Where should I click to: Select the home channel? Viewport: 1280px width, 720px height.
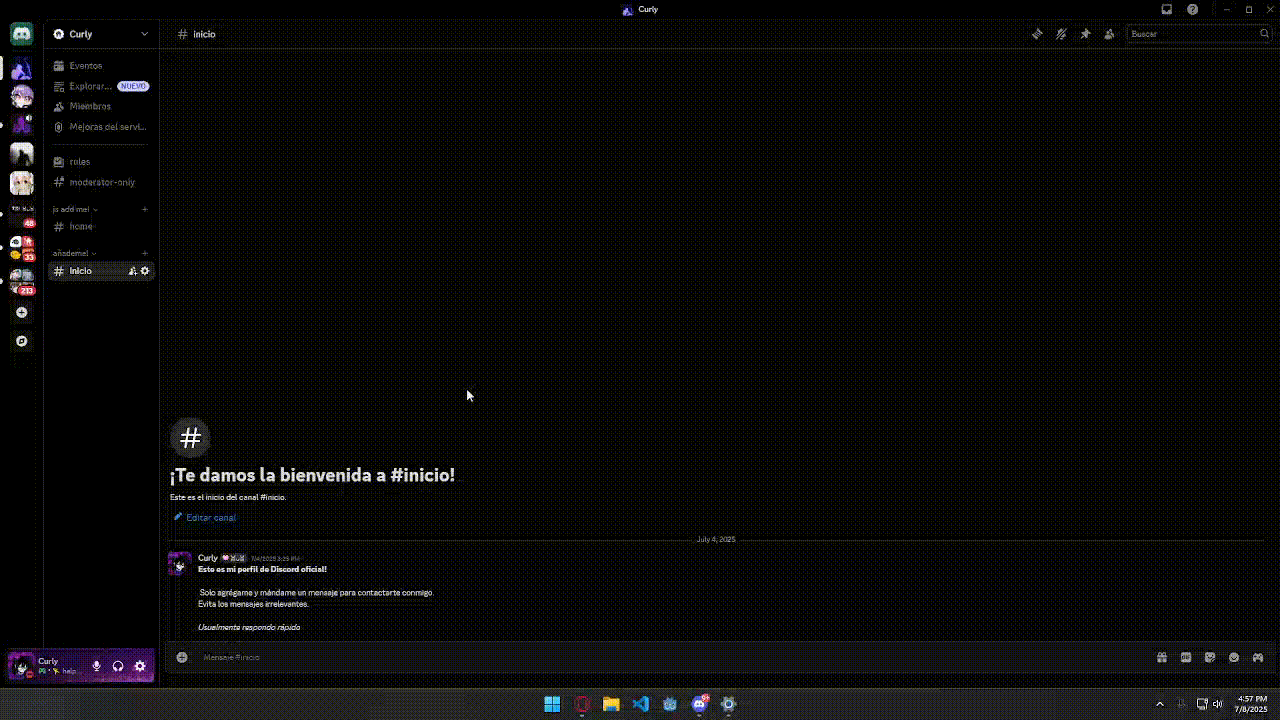(100, 226)
